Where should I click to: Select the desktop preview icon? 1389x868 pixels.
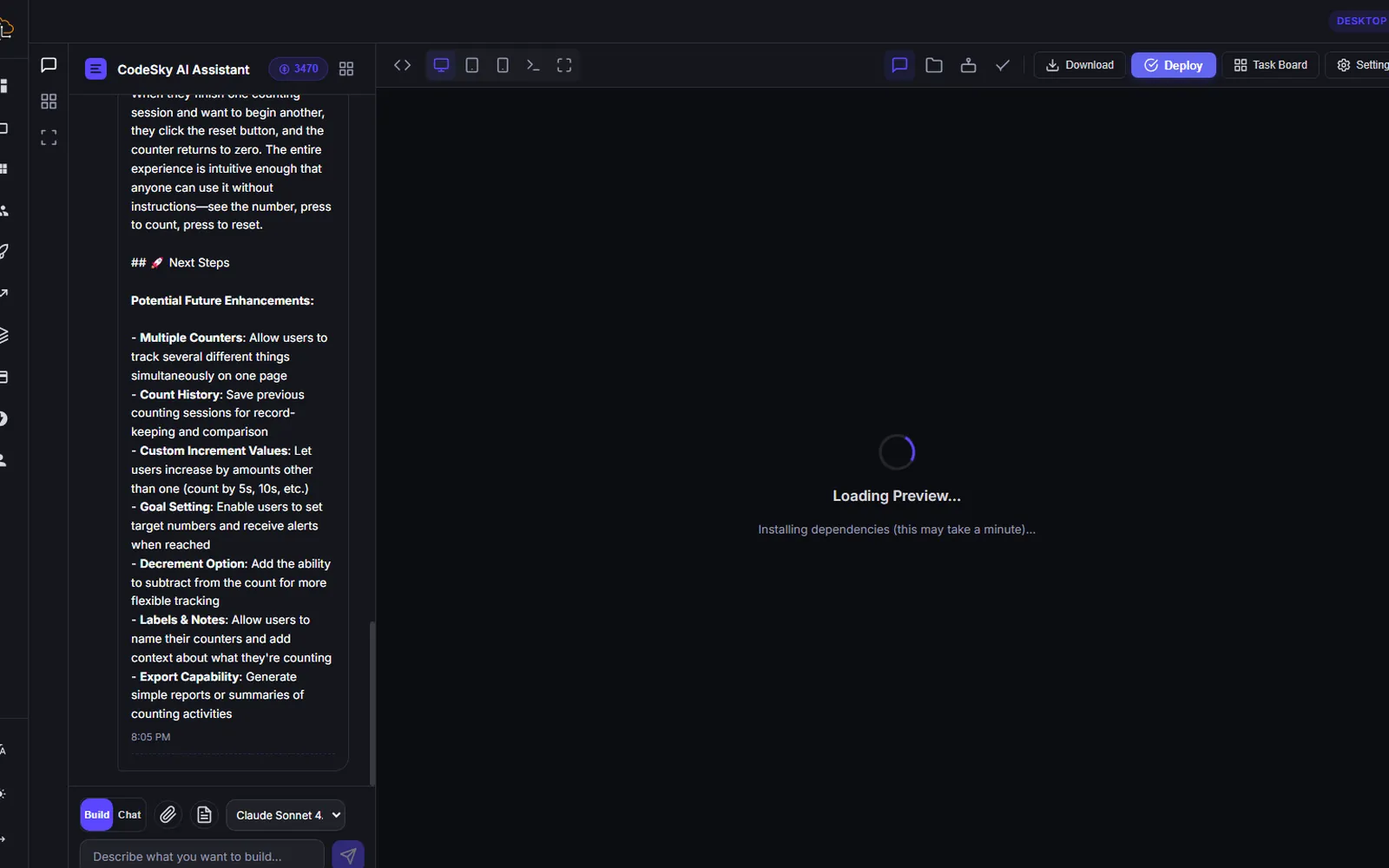pyautogui.click(x=441, y=65)
